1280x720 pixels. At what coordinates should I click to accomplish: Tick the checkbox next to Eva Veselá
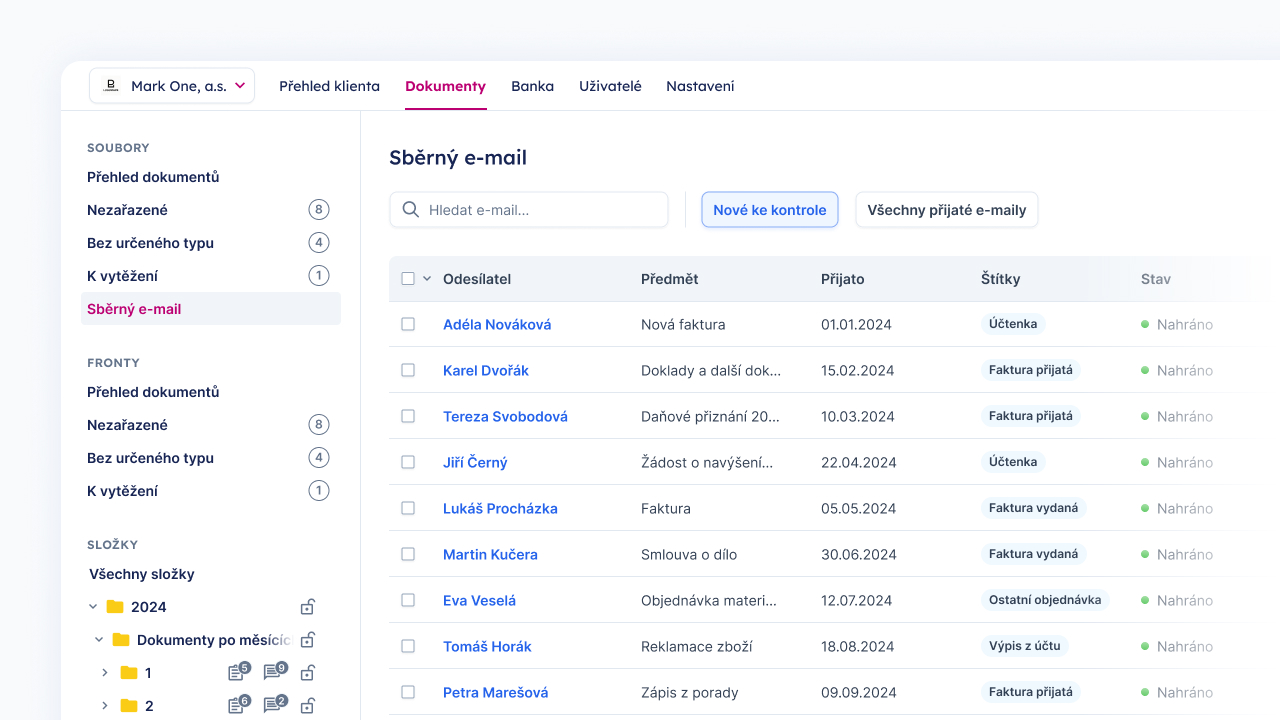[x=407, y=600]
